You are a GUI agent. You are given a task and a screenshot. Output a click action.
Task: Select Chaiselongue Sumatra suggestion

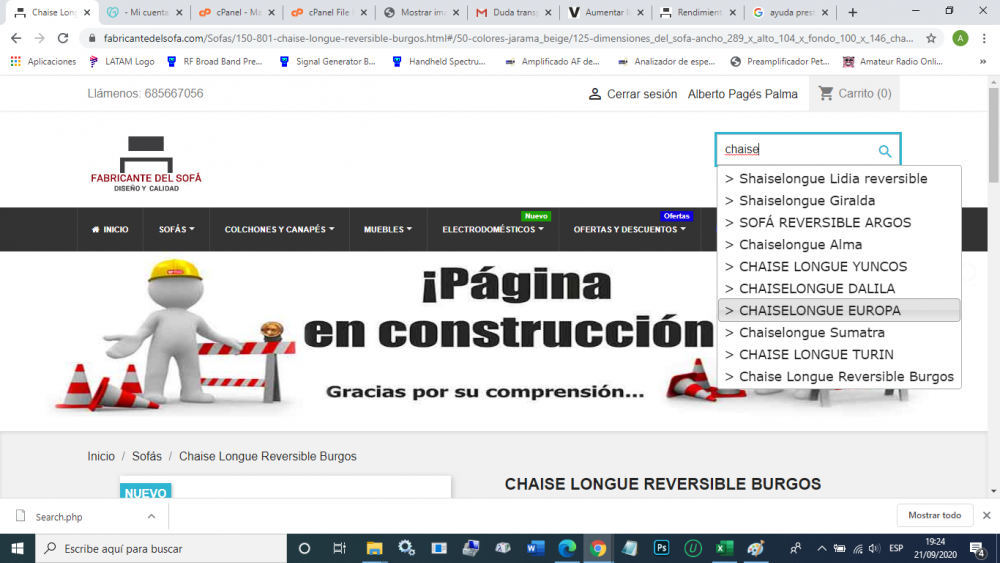(x=839, y=332)
